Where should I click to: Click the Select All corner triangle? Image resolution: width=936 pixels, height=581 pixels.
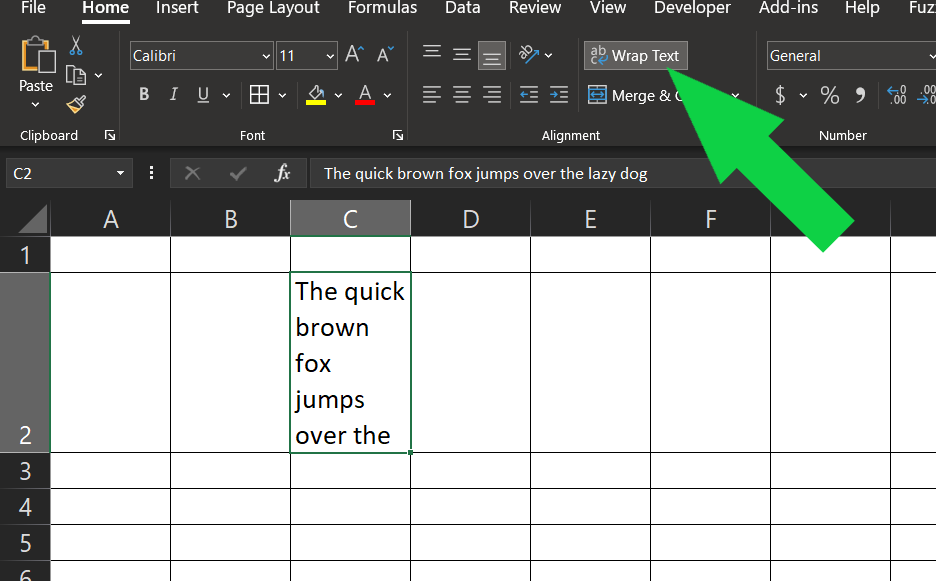[x=32, y=219]
